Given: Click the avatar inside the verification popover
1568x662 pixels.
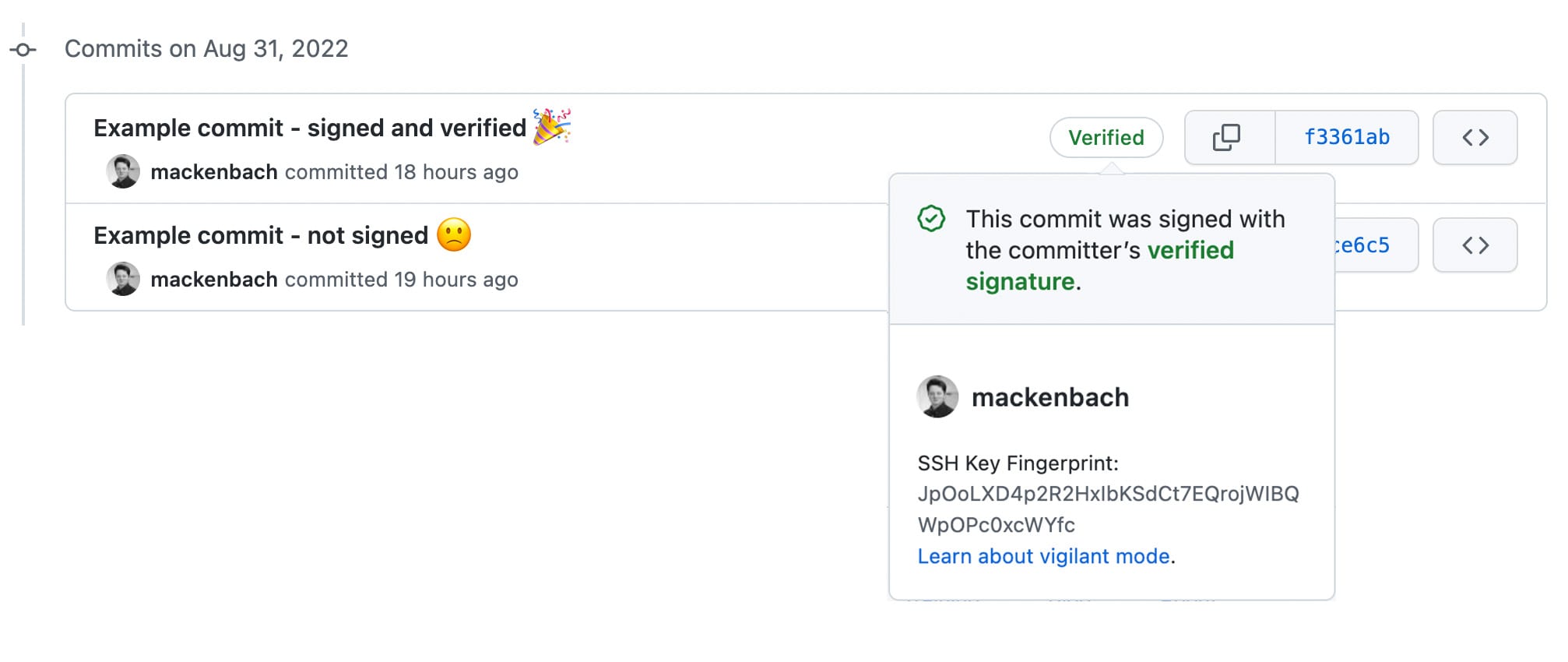Looking at the screenshot, I should [937, 397].
